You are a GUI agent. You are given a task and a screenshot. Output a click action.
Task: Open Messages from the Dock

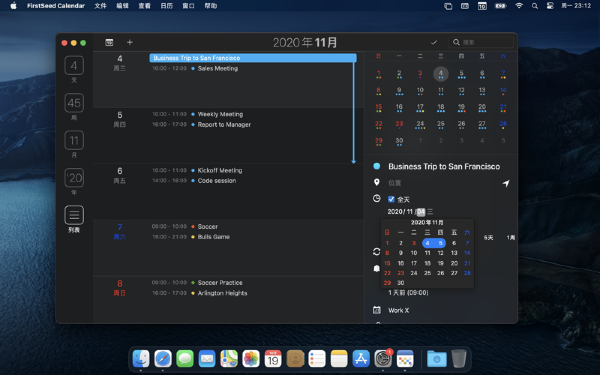click(185, 359)
